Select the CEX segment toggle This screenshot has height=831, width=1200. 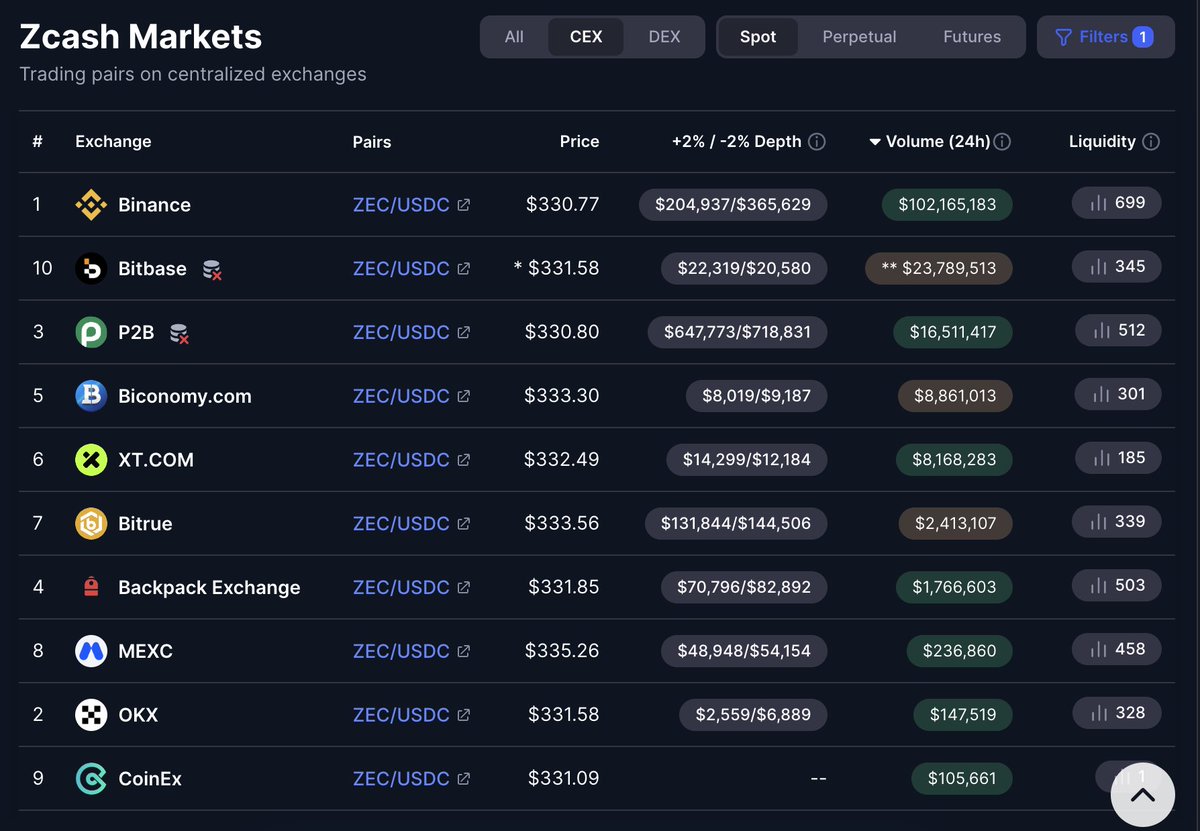click(x=586, y=37)
